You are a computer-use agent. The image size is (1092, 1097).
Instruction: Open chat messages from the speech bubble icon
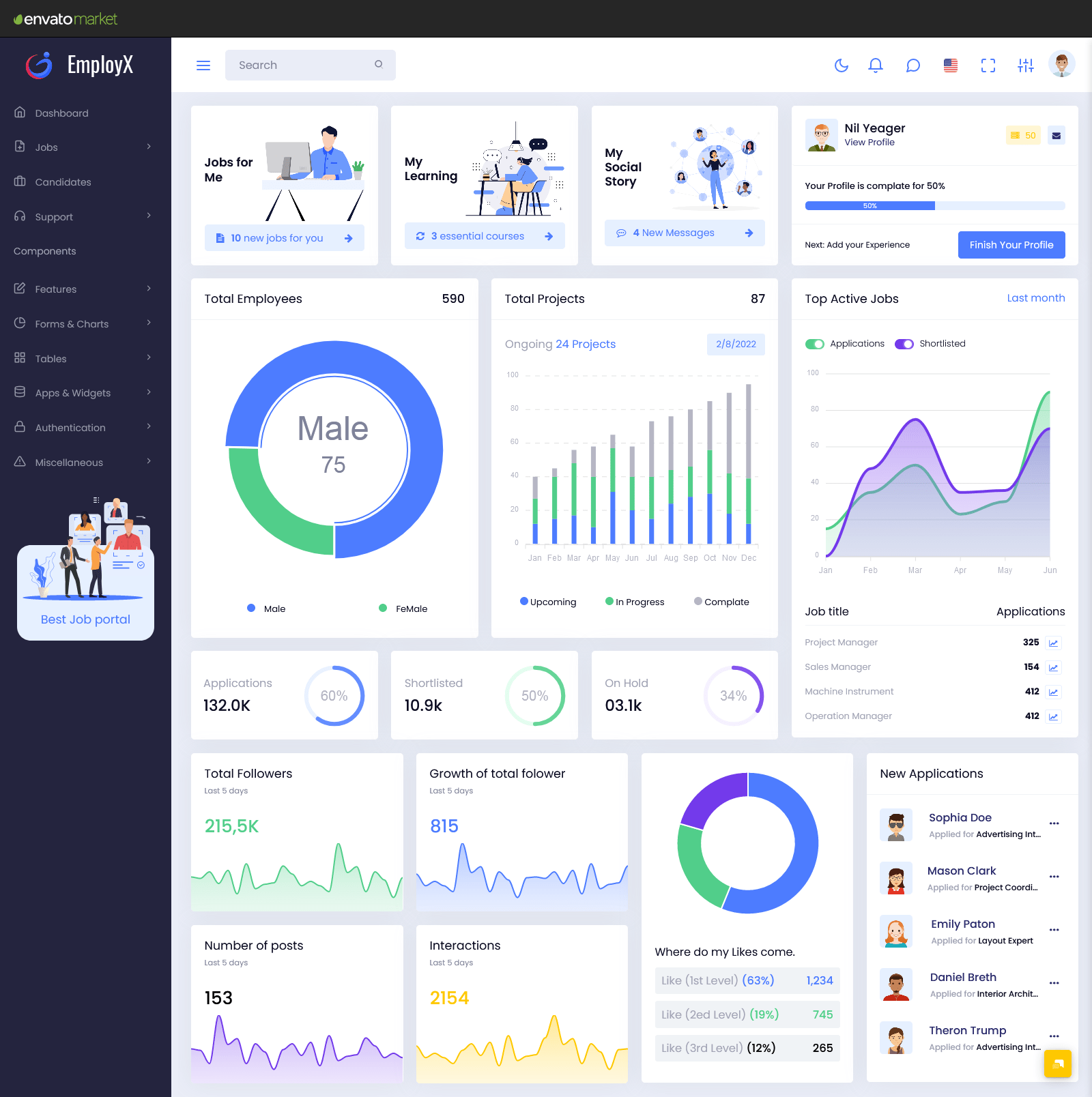(913, 65)
